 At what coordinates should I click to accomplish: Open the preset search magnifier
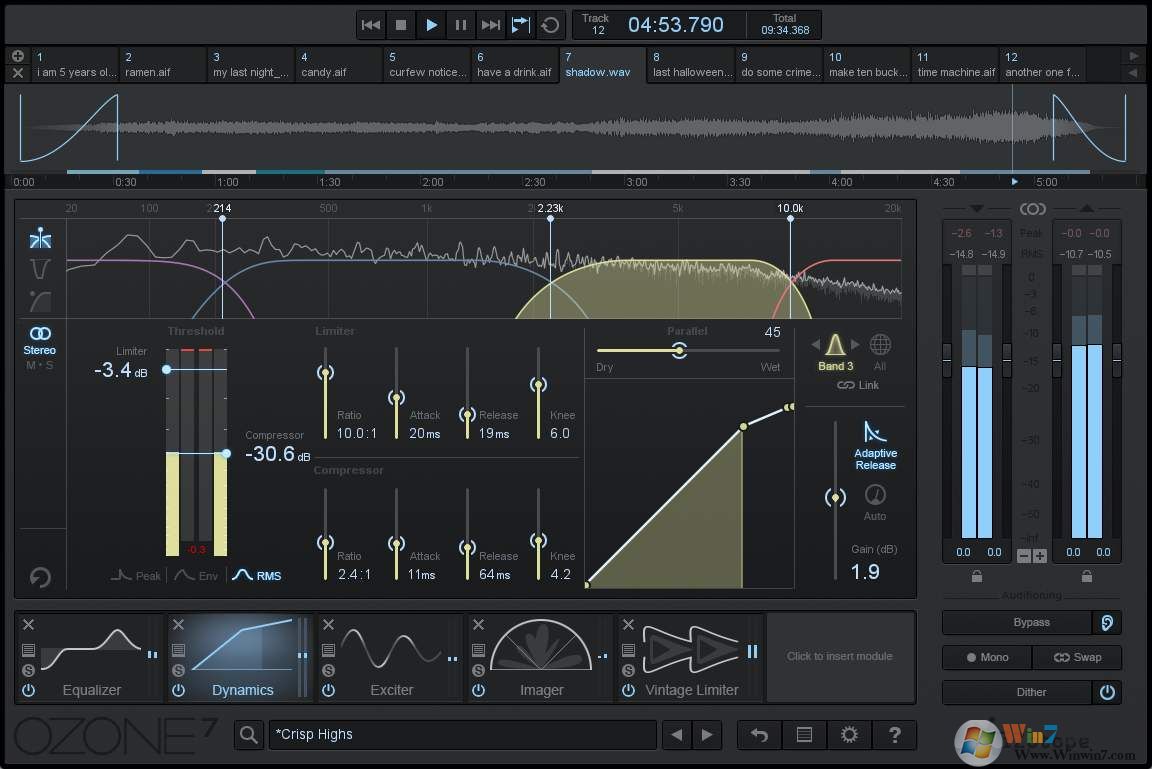tap(247, 734)
